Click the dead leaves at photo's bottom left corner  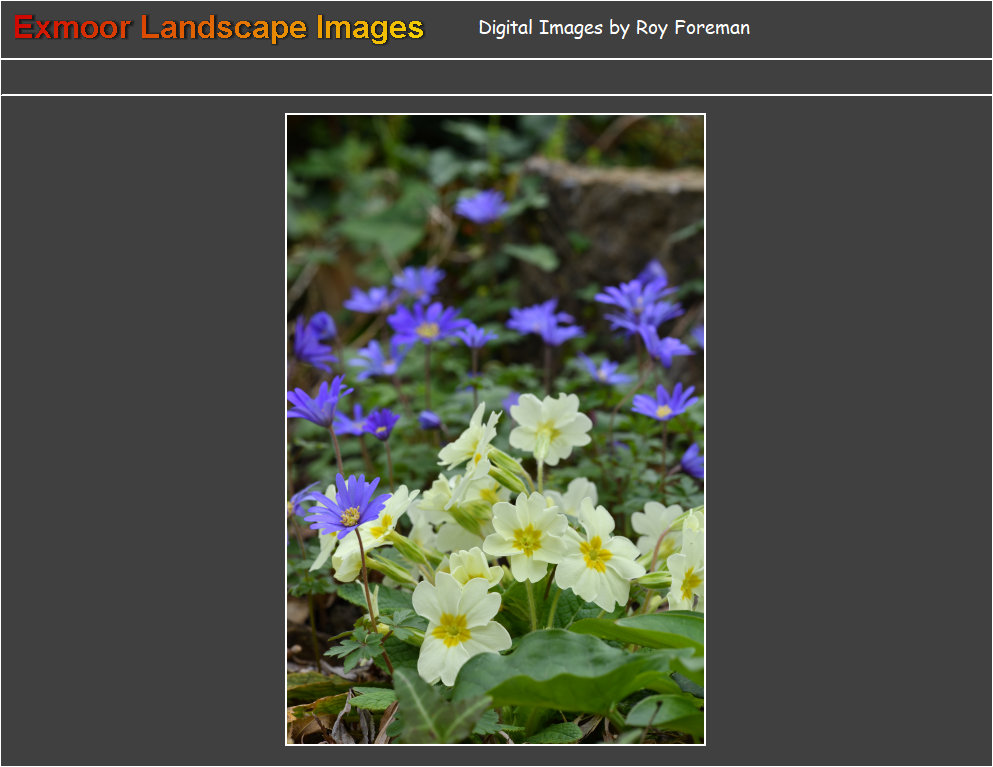[x=310, y=715]
